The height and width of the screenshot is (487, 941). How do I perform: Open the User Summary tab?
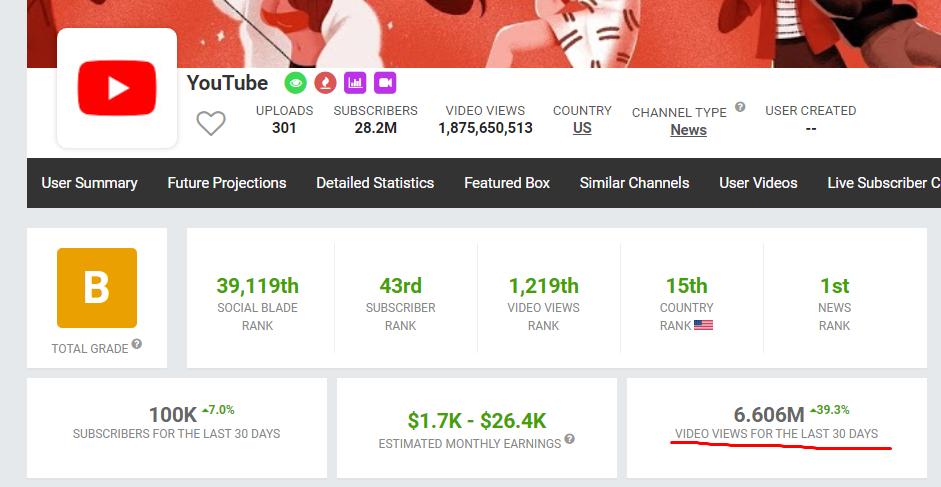pos(89,183)
